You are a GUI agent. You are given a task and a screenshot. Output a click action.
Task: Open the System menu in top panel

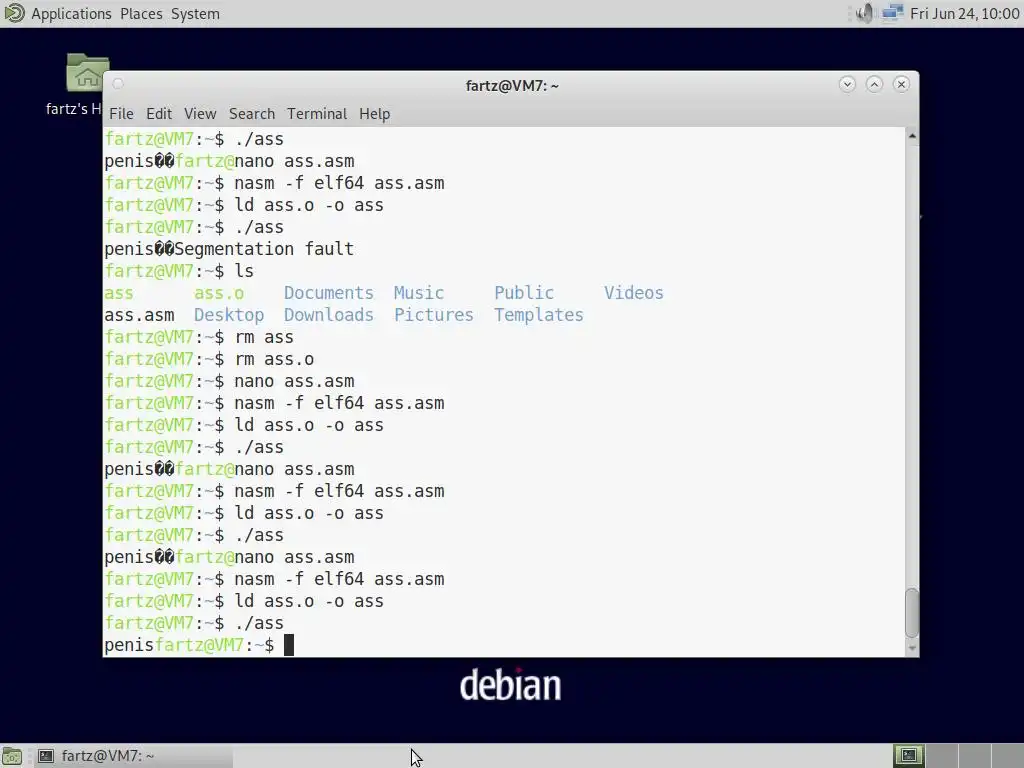[x=195, y=14]
